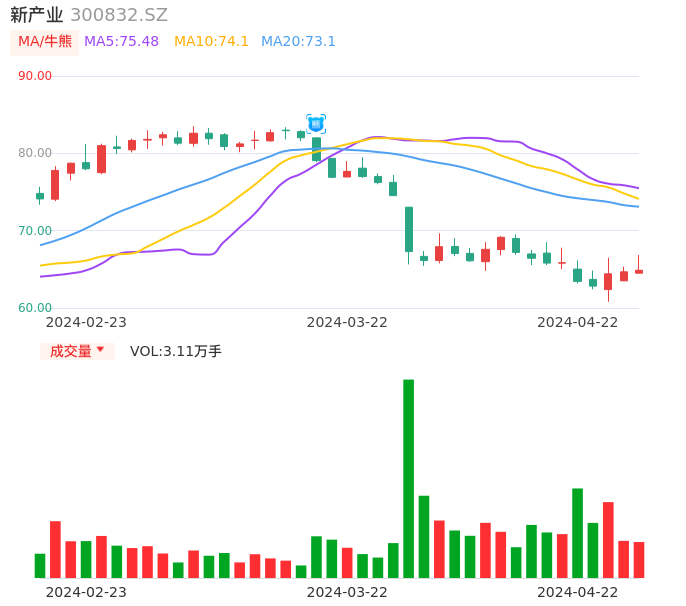
Task: Click the 2024-03-22 date label under price chart
Action: point(346,322)
